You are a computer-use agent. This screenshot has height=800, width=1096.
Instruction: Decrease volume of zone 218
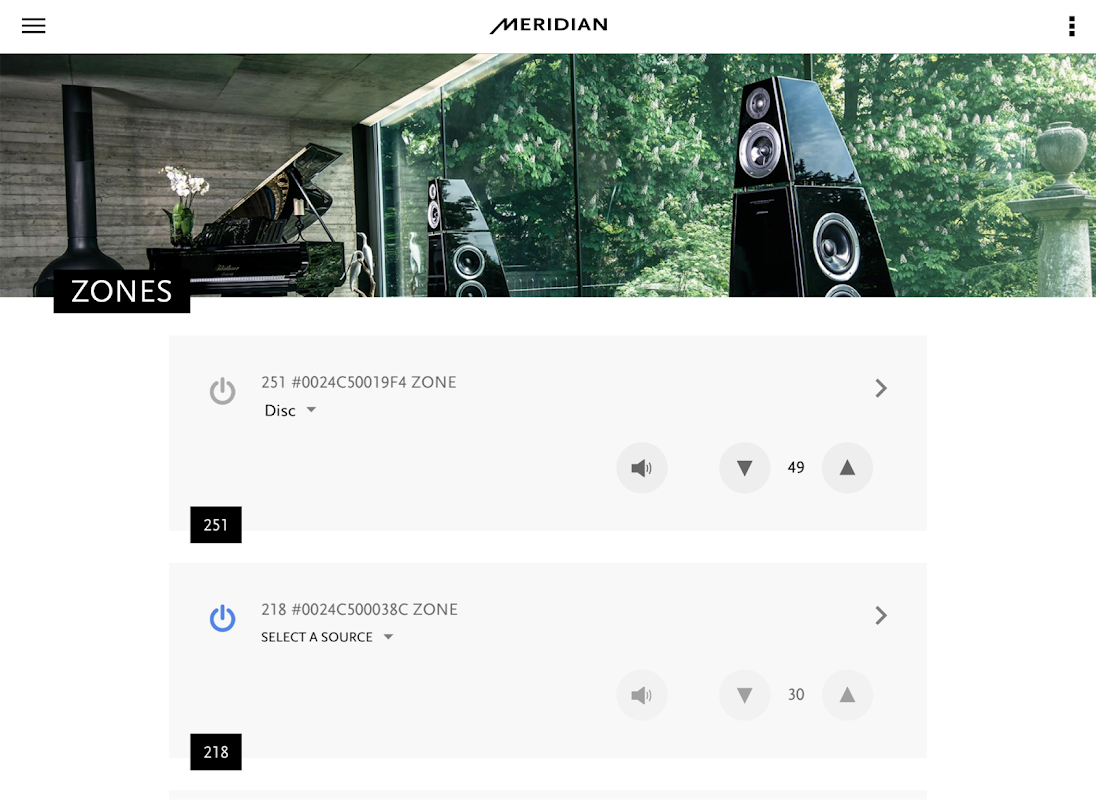744,694
